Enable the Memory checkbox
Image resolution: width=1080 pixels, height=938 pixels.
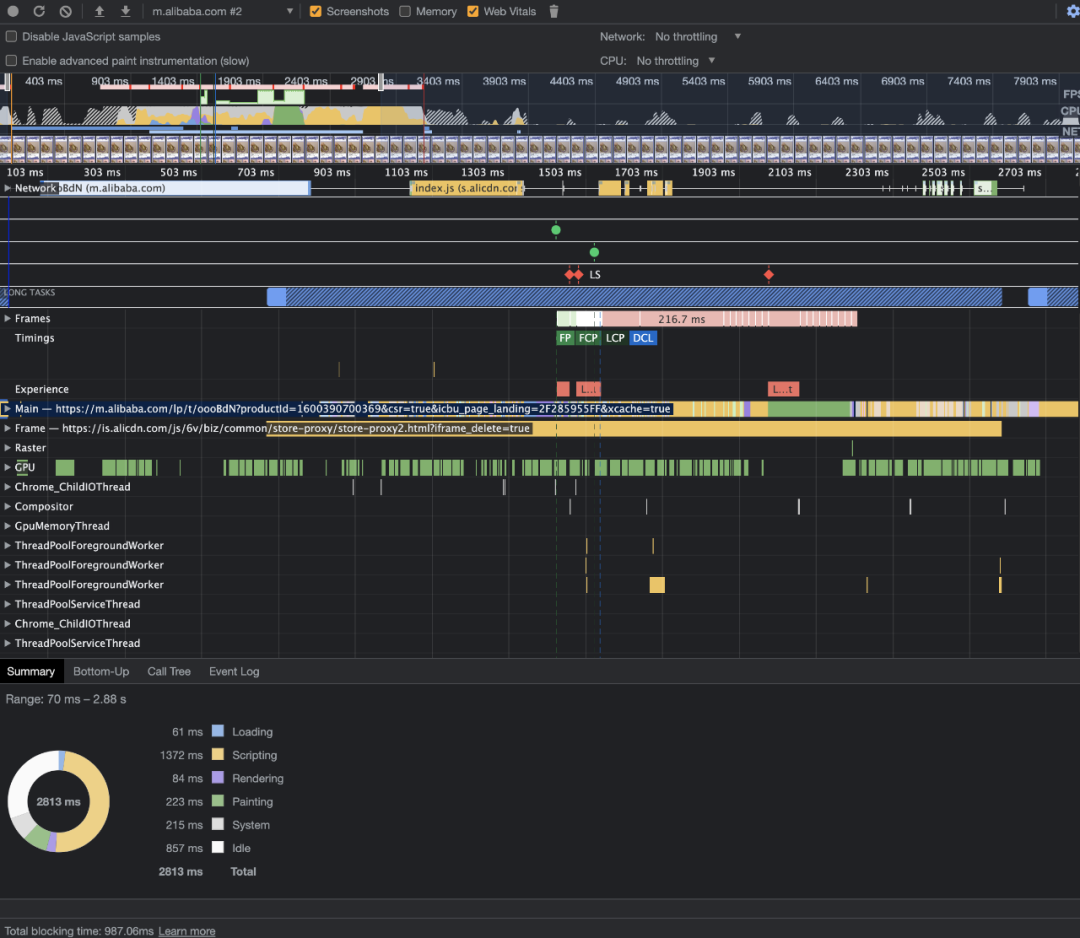(405, 12)
